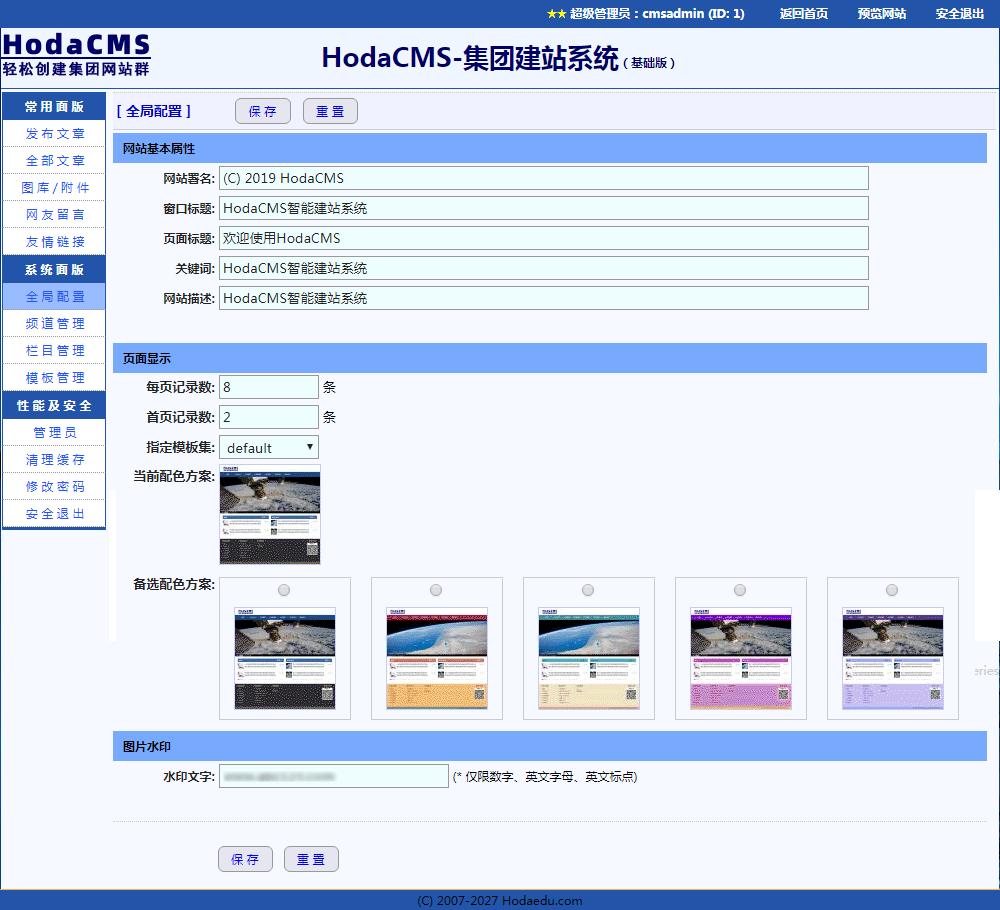Select the magenta color scheme radio button
Viewport: 1000px width, 910px height.
coord(740,591)
